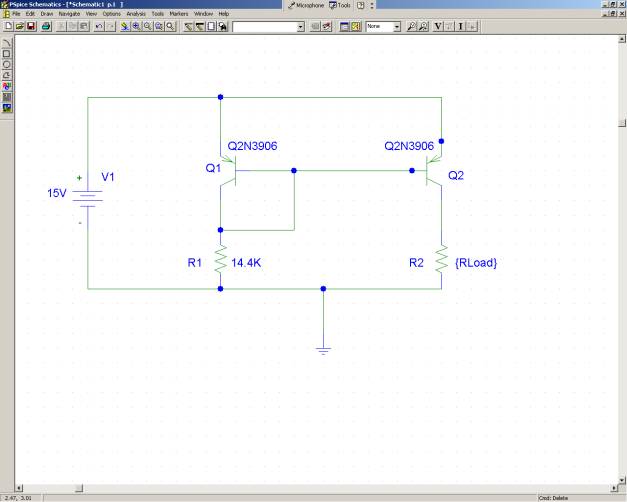Viewport: 627px width, 502px height.
Task: Click the R1 14.4K resistor value label
Action: (x=245, y=262)
